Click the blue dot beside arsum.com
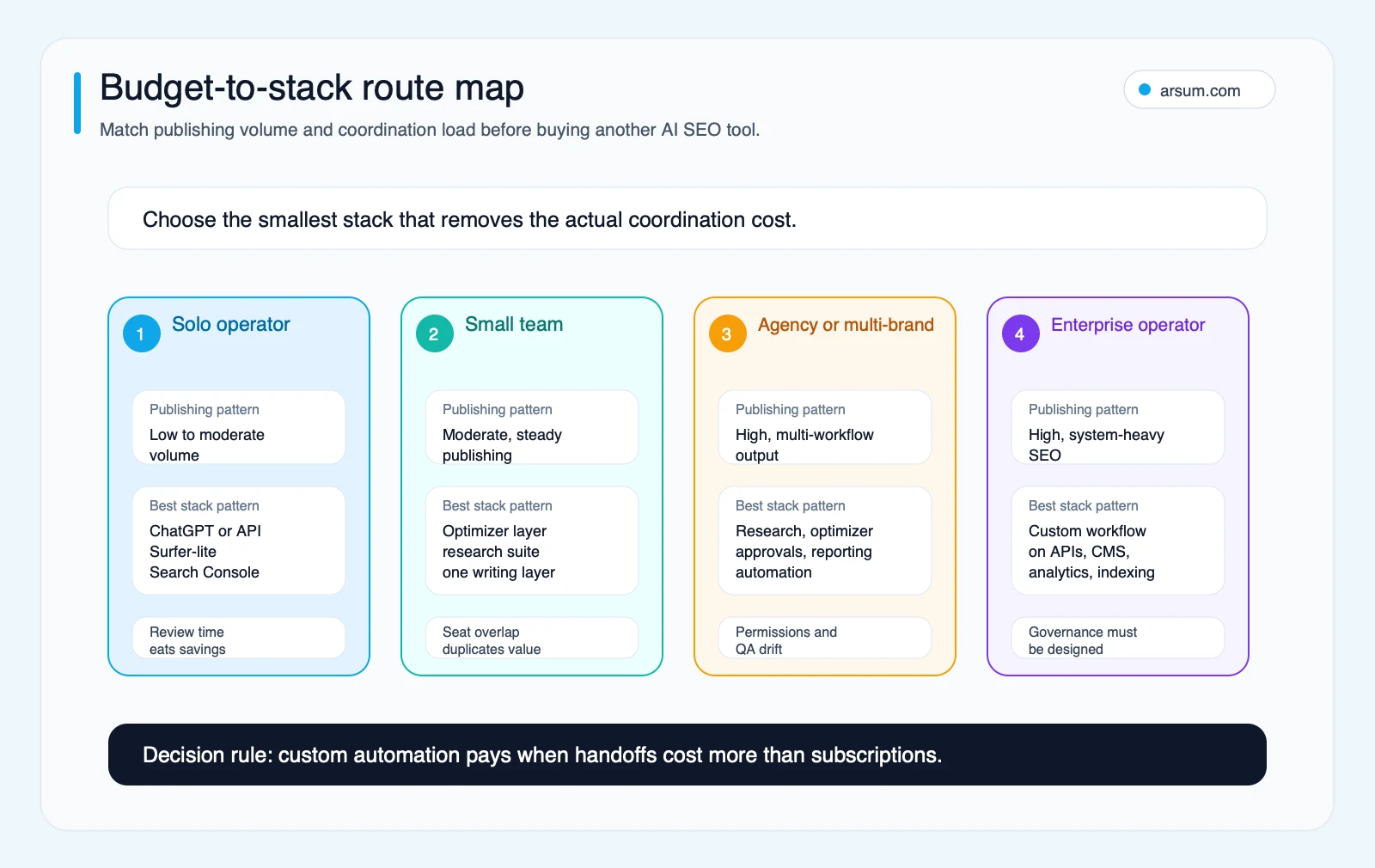The width and height of the screenshot is (1375, 868). point(1145,89)
